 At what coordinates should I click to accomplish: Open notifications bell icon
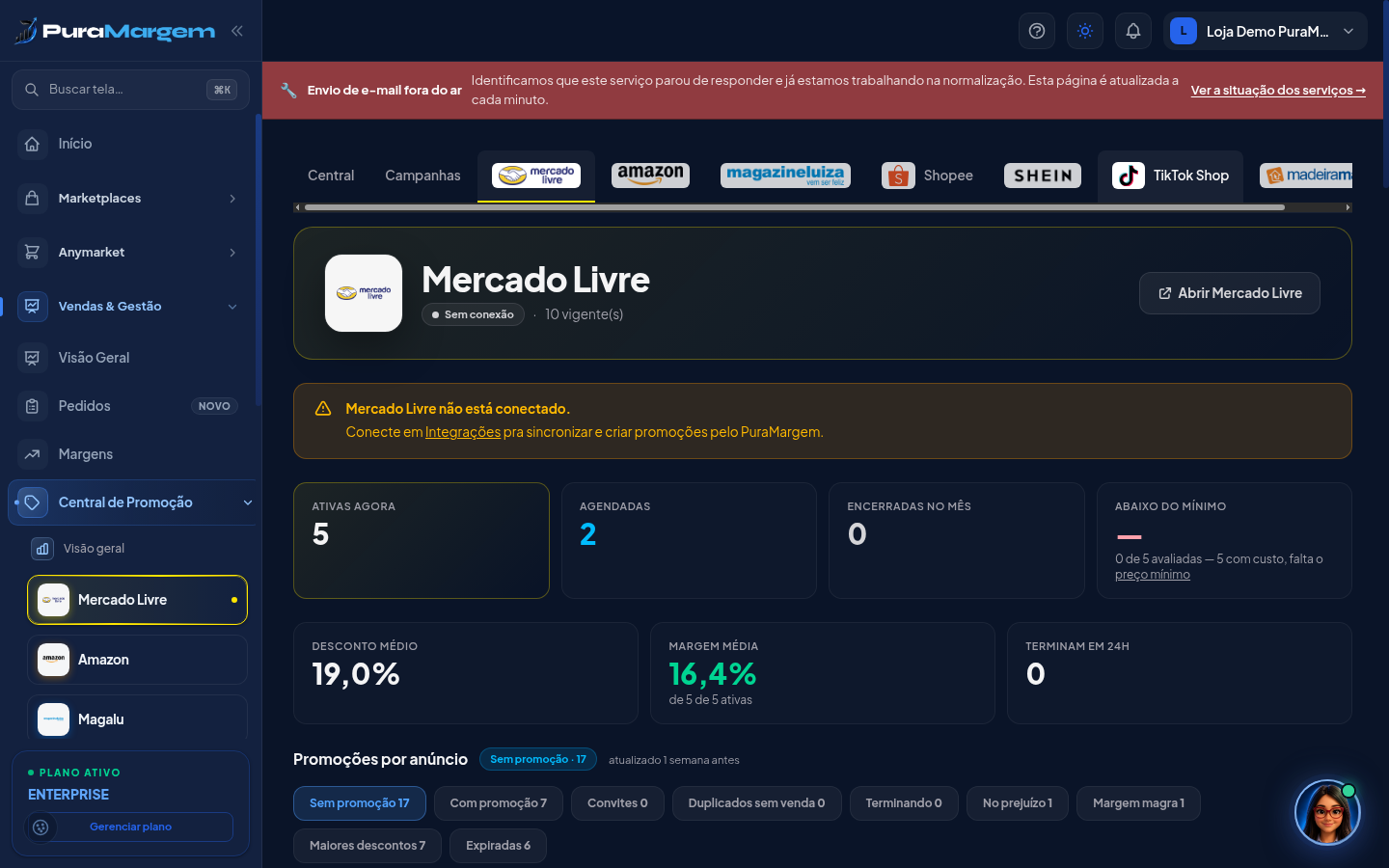(x=1133, y=31)
